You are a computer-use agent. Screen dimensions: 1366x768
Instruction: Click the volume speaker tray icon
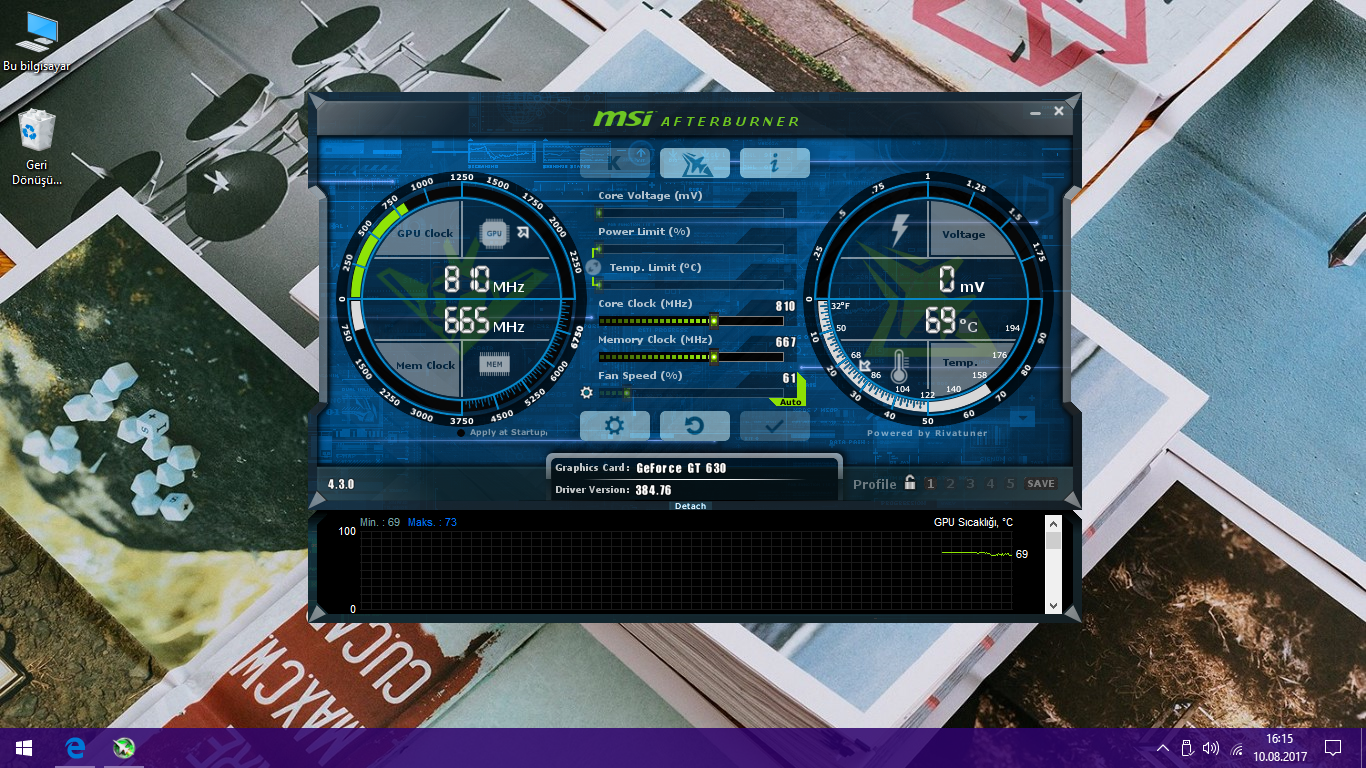[1211, 748]
